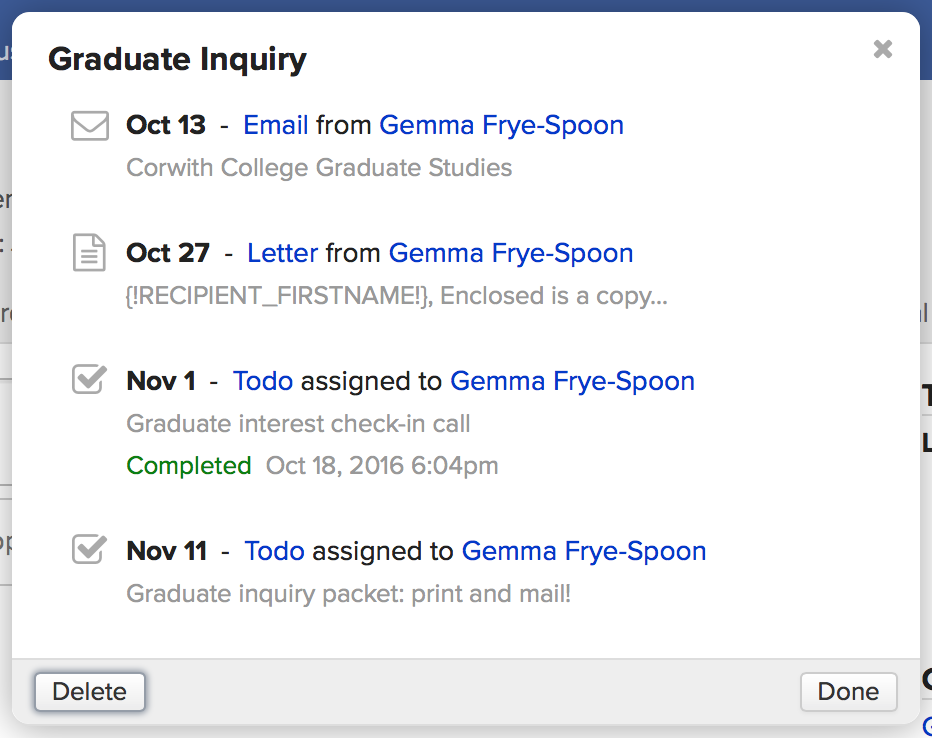Close the Graduate Inquiry dialog with X
932x738 pixels.
point(882,49)
